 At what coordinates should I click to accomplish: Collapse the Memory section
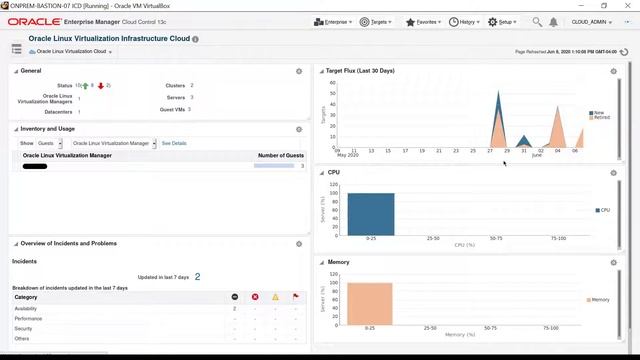[322, 263]
